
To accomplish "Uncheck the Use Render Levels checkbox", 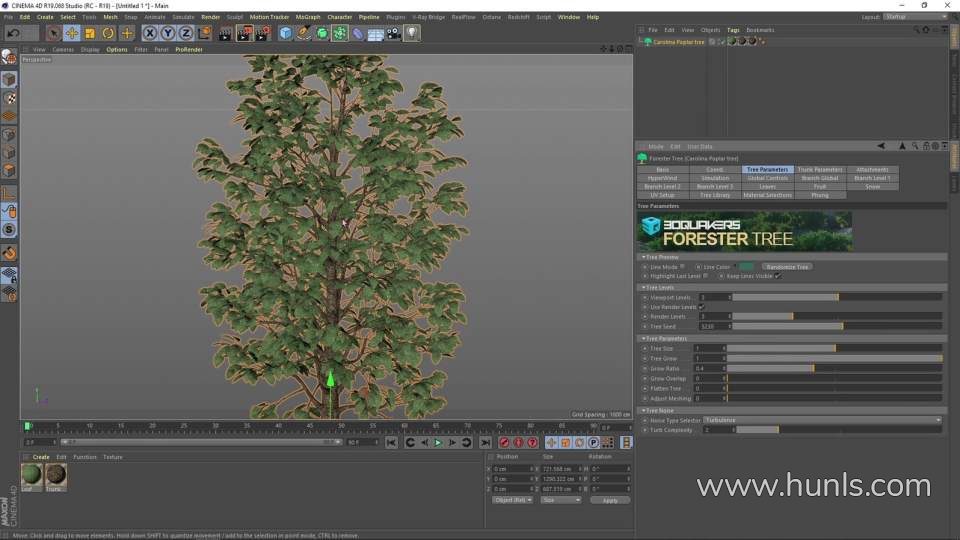I will click(x=701, y=307).
